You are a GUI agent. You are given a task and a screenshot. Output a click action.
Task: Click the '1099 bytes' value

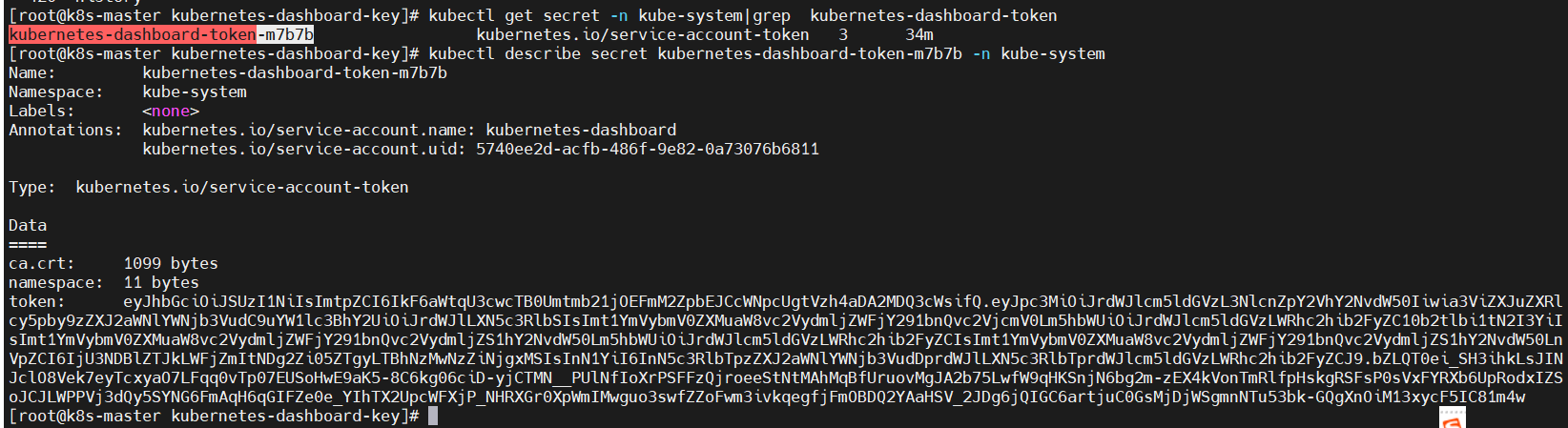coord(171,263)
